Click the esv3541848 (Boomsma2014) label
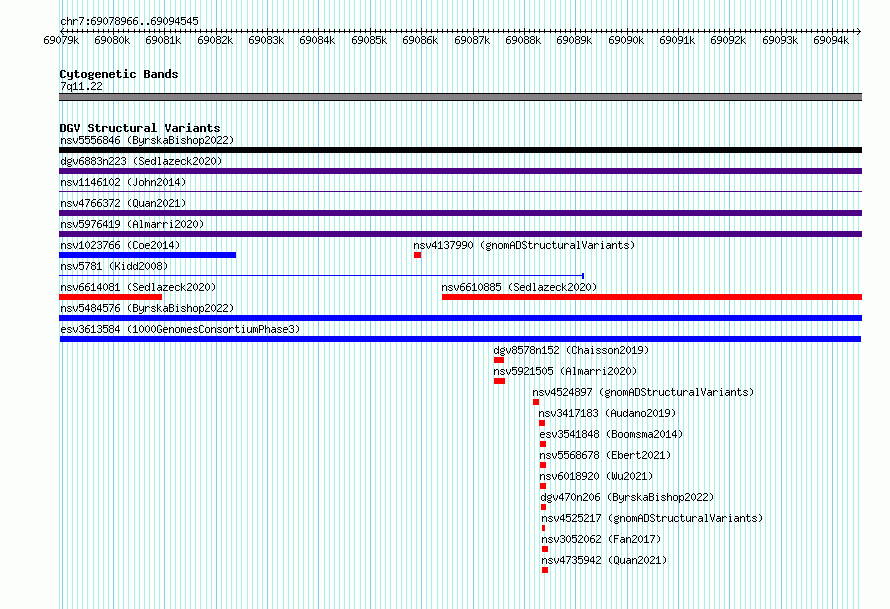Image resolution: width=890 pixels, height=609 pixels. tap(611, 434)
